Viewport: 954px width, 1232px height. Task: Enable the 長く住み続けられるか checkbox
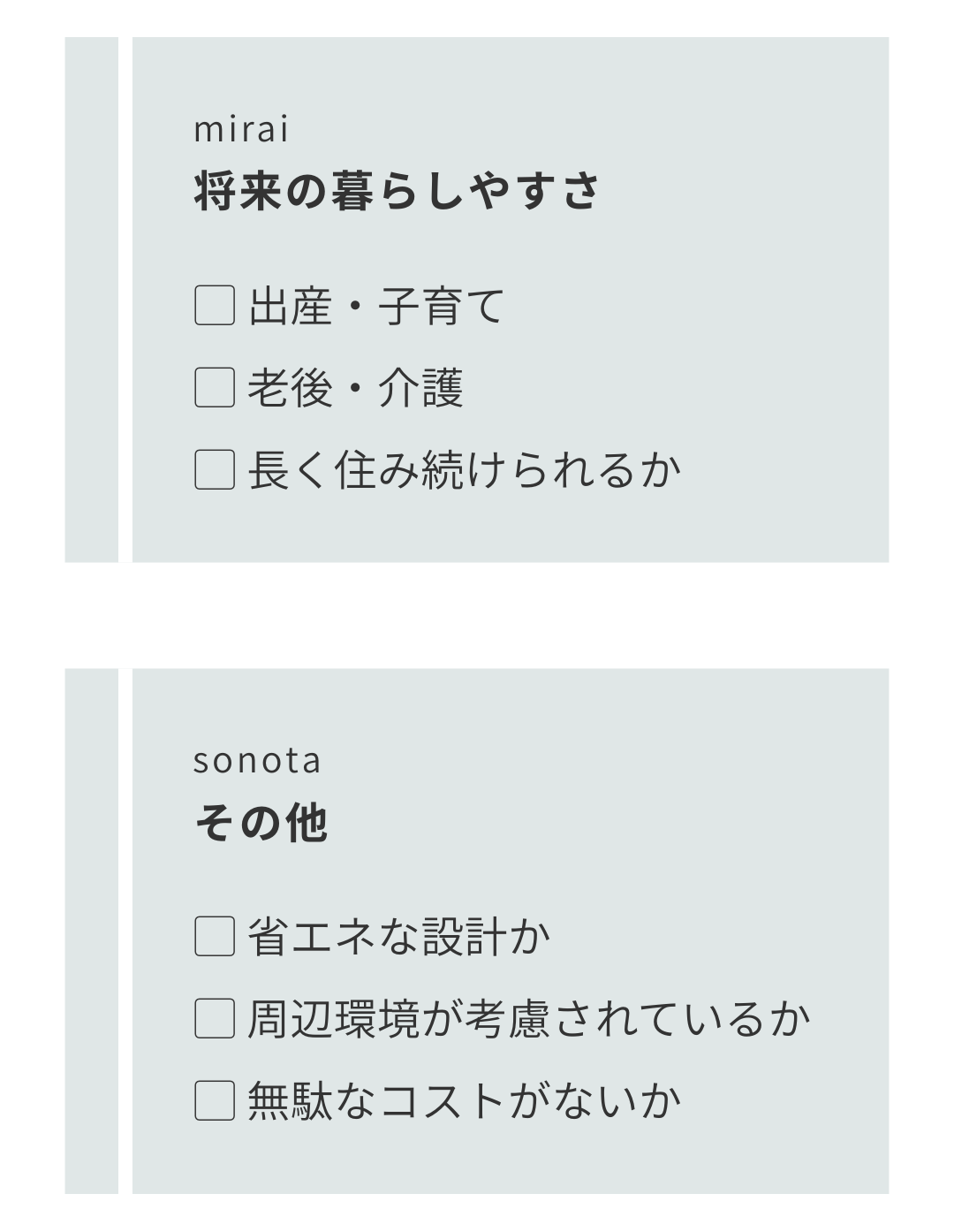point(215,469)
